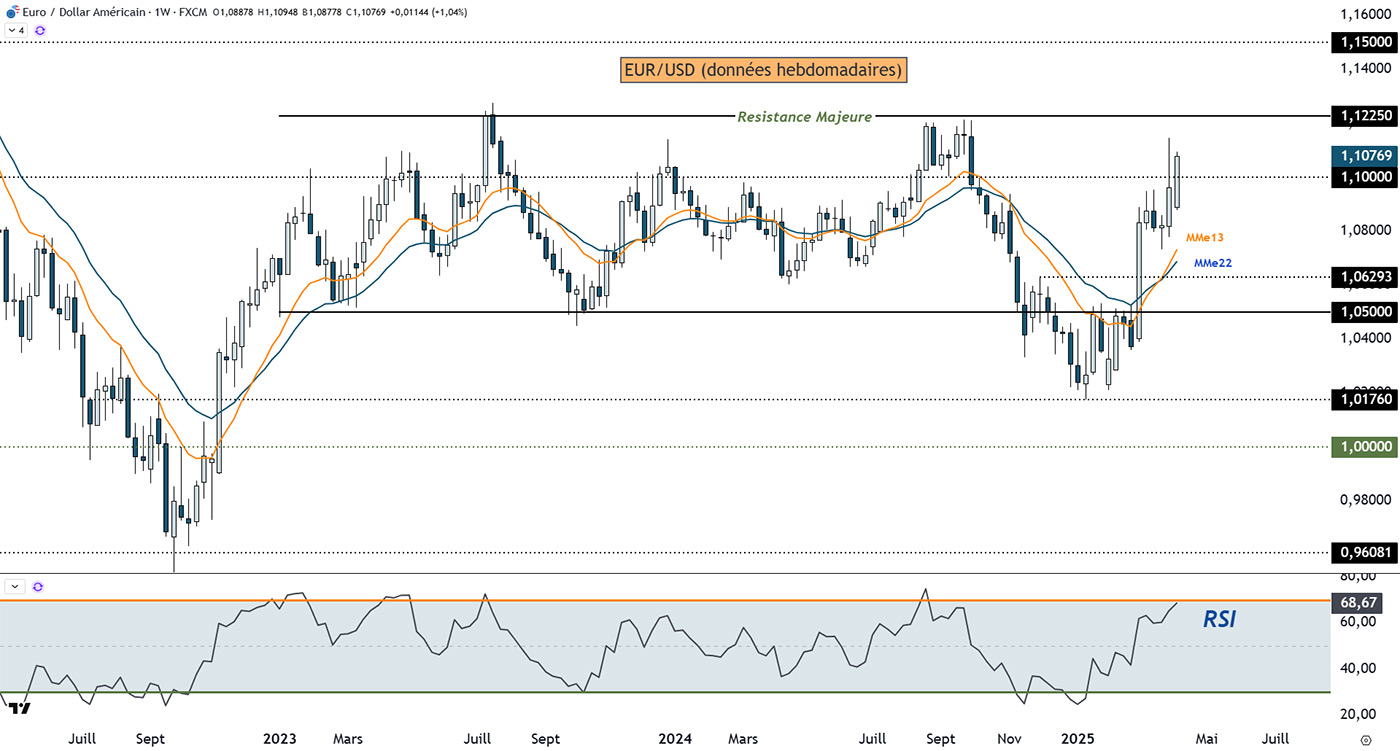Select the EUR/USD données hebdomadaires text box

(764, 70)
